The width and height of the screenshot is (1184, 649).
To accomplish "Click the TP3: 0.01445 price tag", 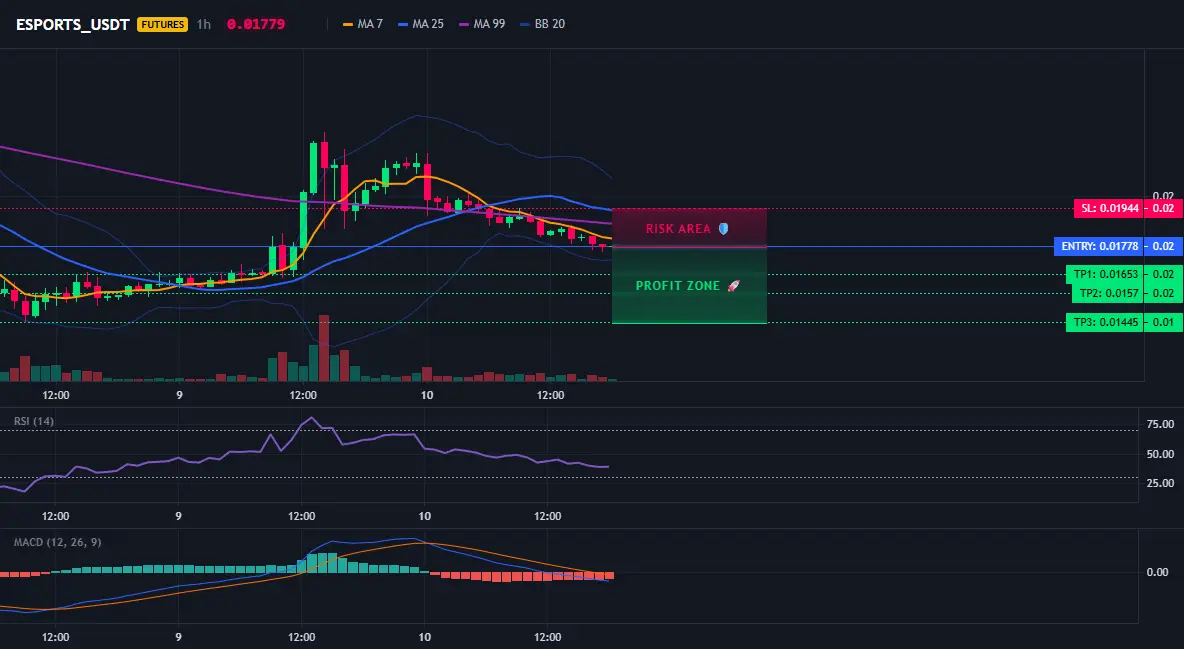I will pos(1105,323).
